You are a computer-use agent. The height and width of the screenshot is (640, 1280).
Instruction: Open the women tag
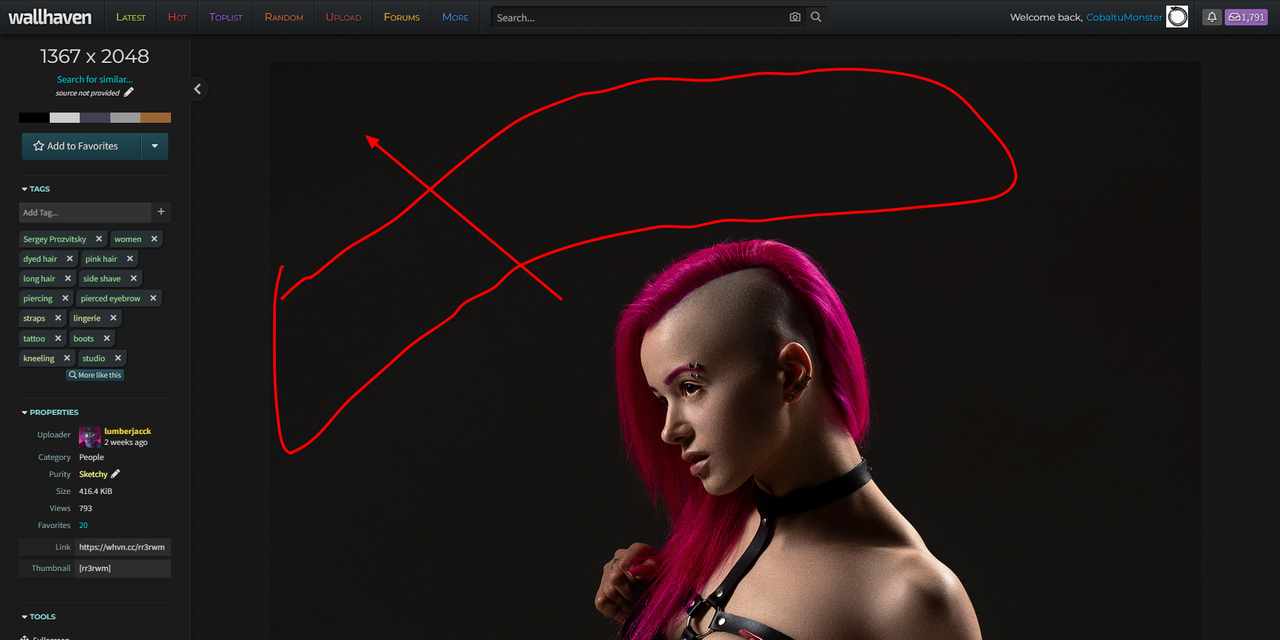coord(127,239)
